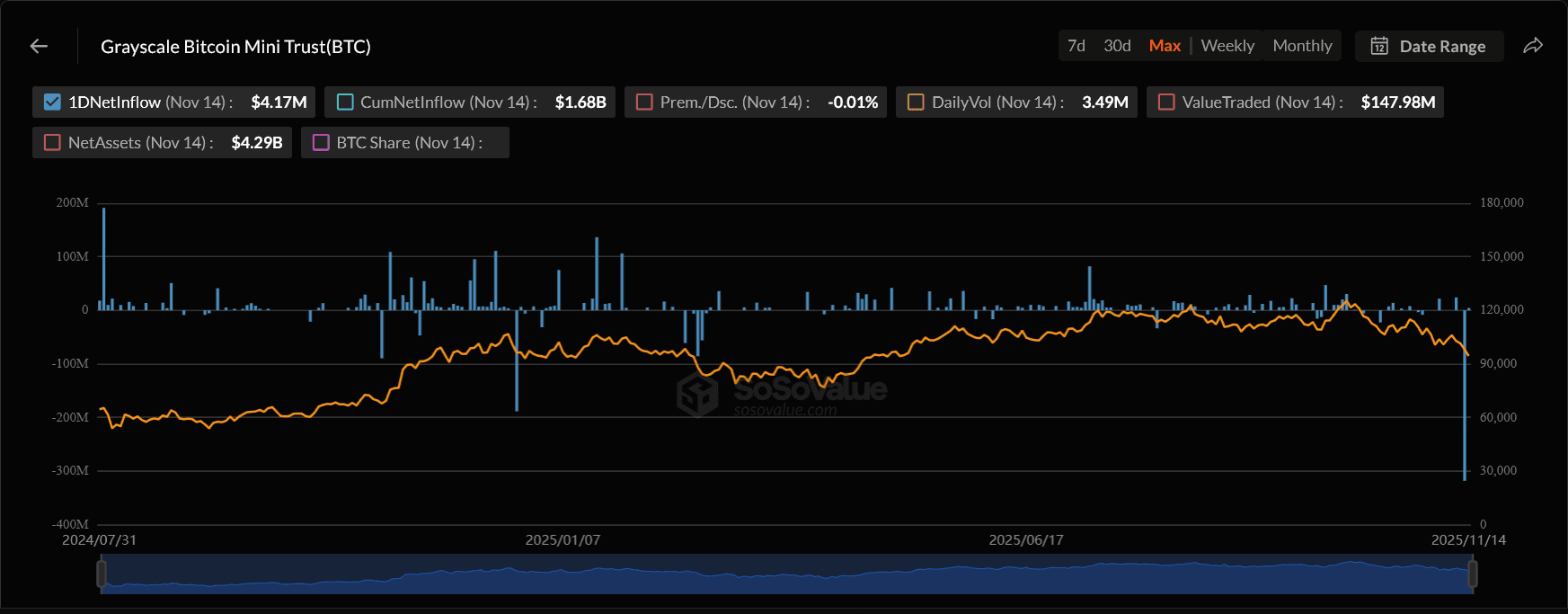Enable the Prem./Dsc. checkbox
The image size is (1568, 614).
click(x=644, y=102)
